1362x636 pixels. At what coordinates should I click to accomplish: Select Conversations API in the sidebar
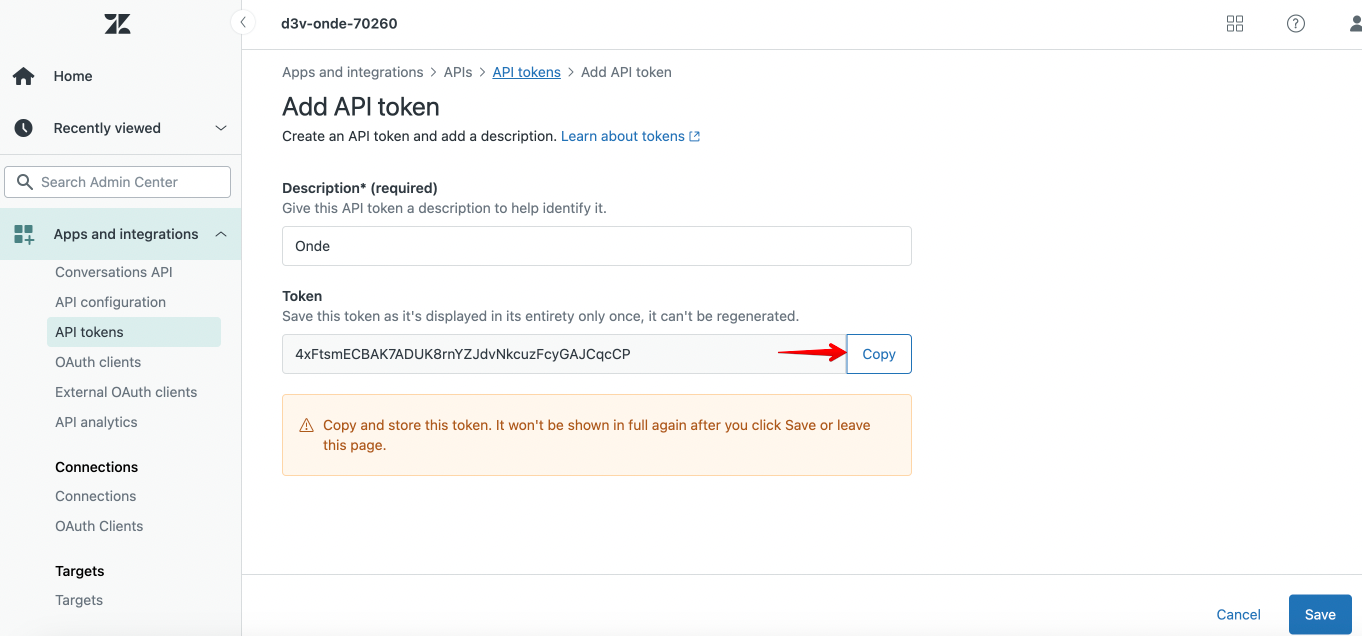(x=114, y=272)
